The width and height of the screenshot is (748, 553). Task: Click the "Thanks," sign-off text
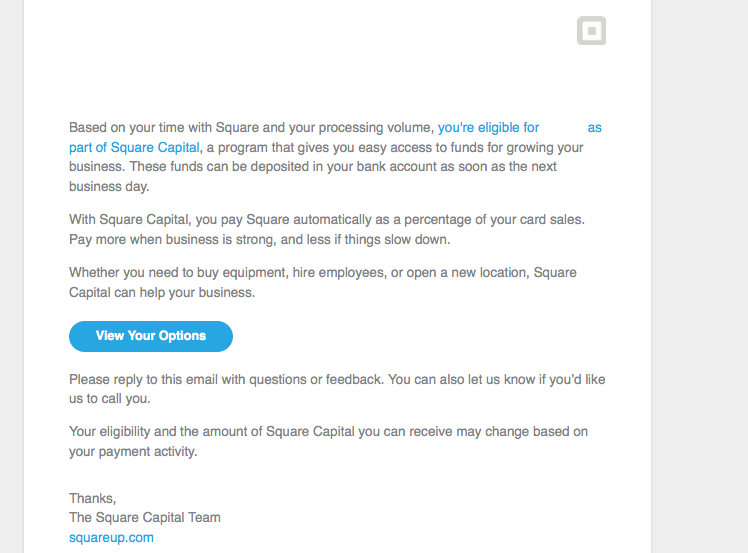coord(92,498)
